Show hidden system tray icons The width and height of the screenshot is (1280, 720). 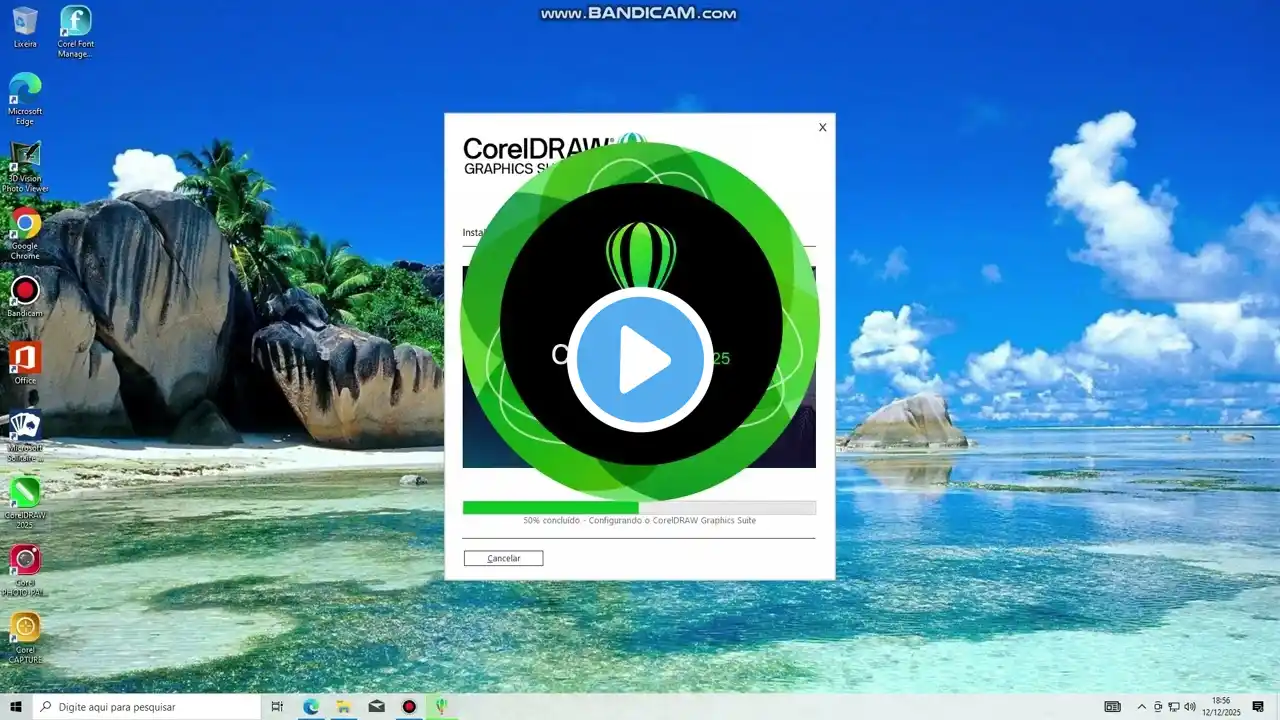point(1142,707)
